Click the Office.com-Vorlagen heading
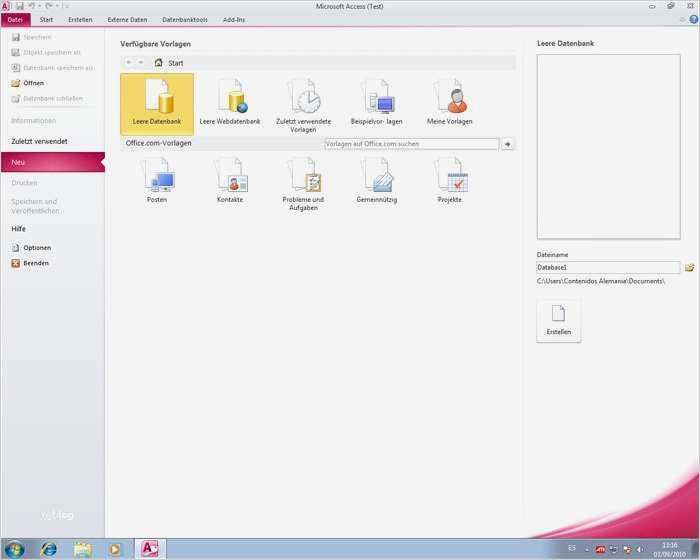Image resolution: width=700 pixels, height=560 pixels. click(x=158, y=143)
